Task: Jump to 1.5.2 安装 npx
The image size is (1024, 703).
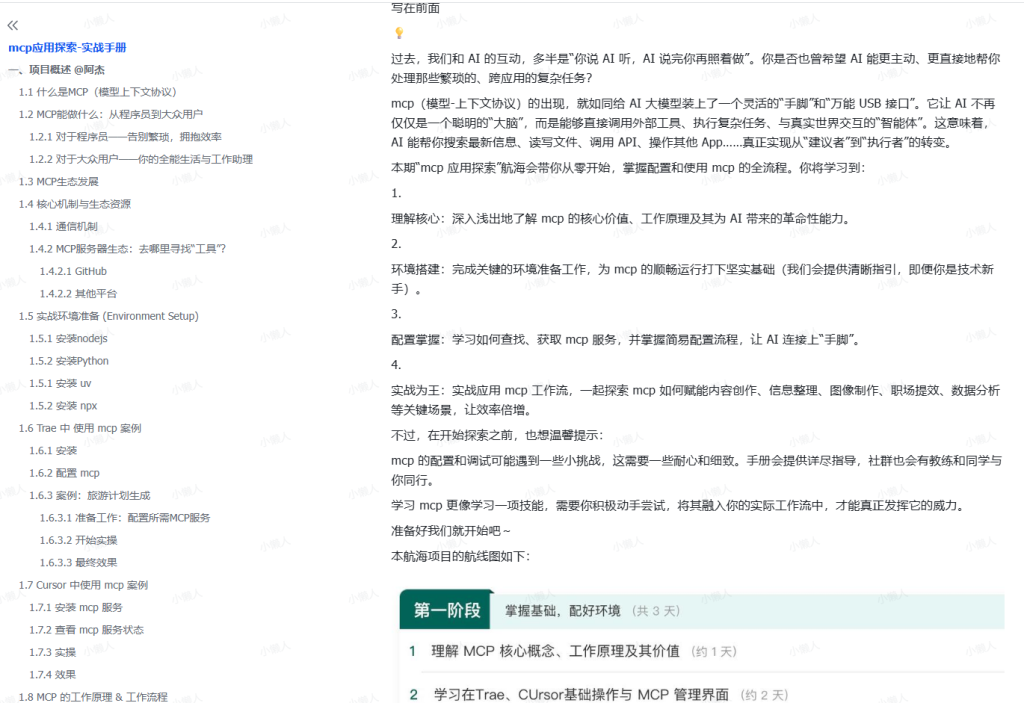Action: coord(63,405)
